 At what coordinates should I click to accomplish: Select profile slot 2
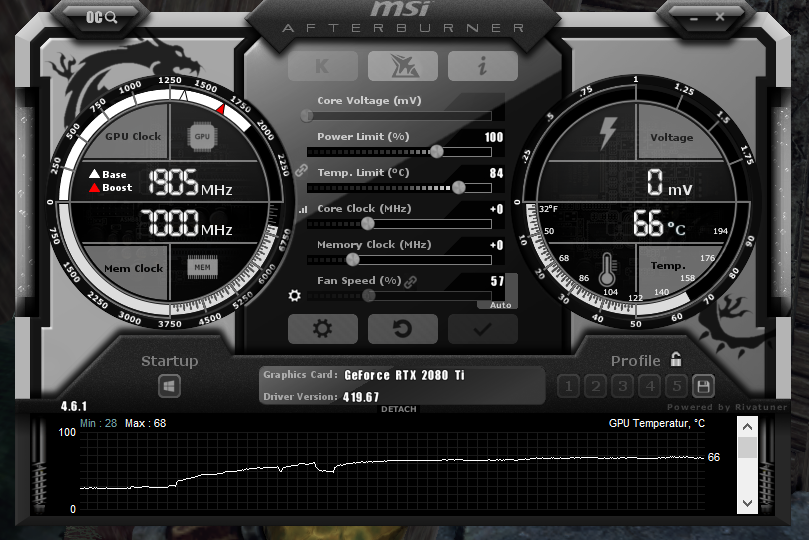pyautogui.click(x=595, y=386)
